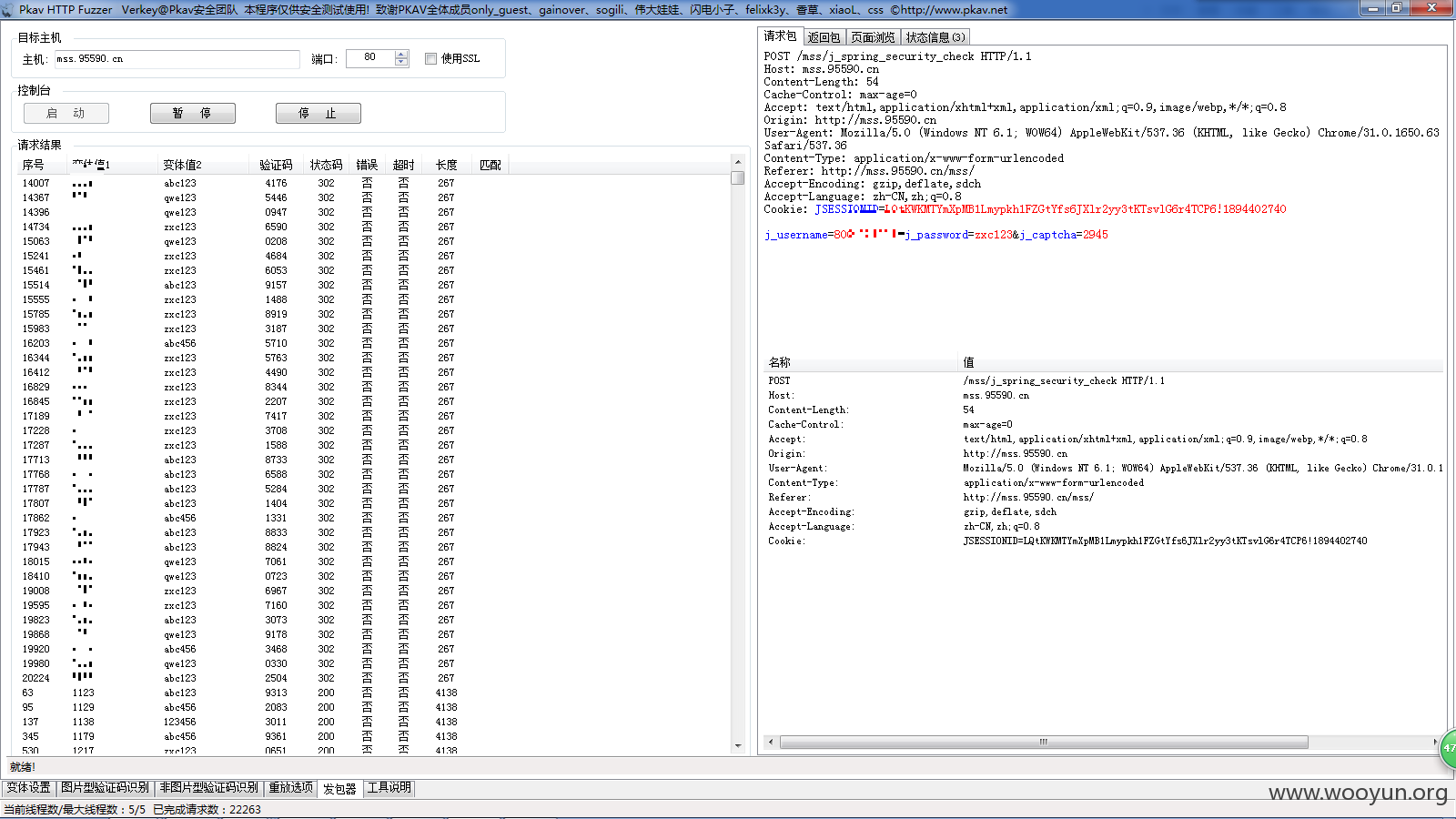
Task: Click the 超时 column header
Action: pos(403,165)
